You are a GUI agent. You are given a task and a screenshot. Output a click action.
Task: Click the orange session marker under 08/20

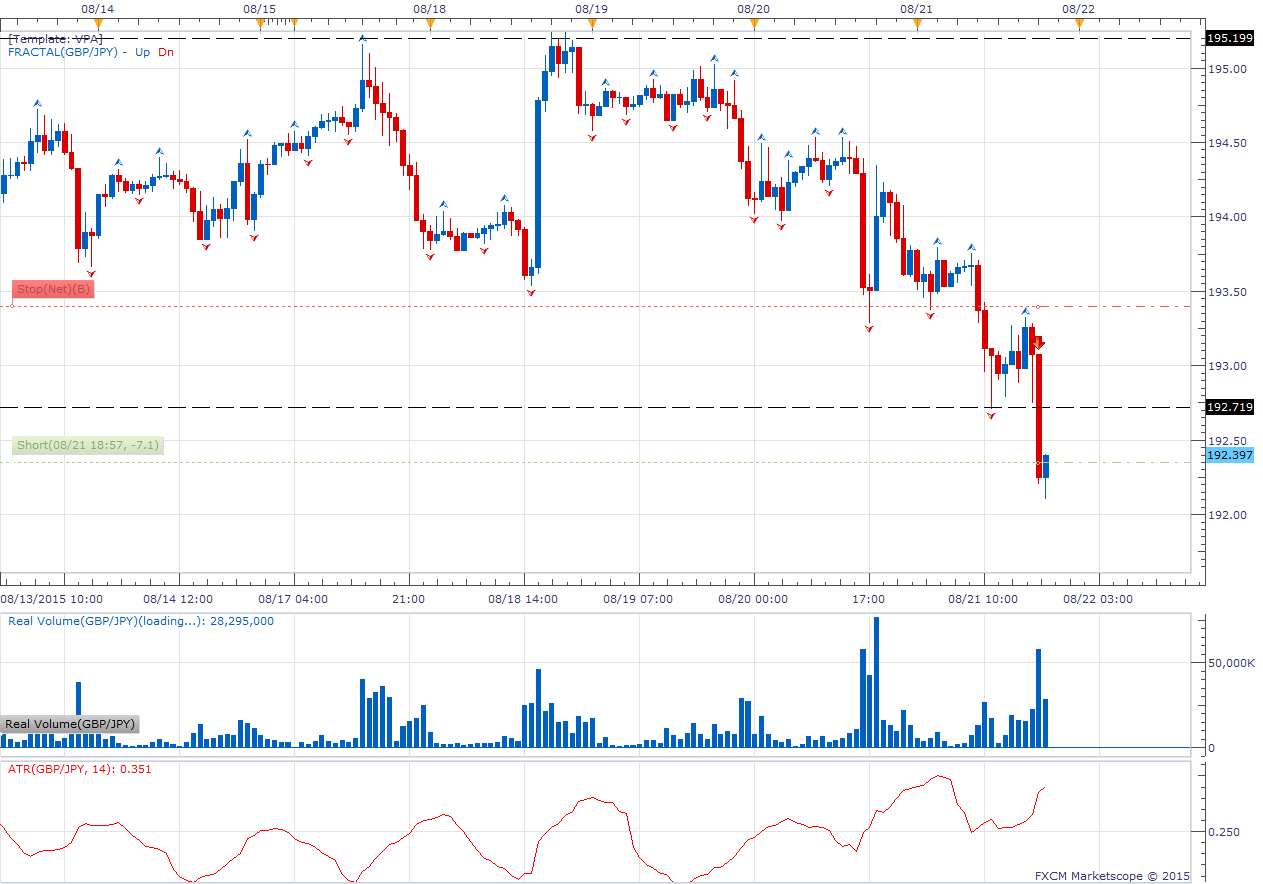click(x=755, y=22)
